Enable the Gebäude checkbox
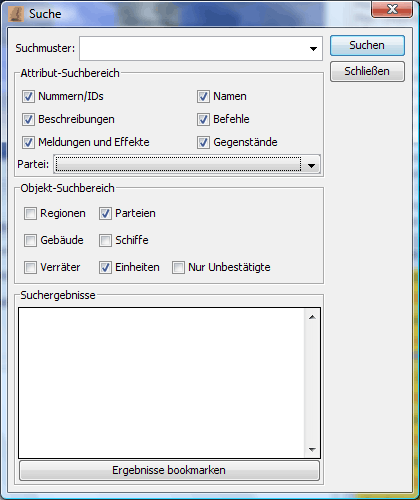Screen dimensions: 420x500 [x=30, y=240]
